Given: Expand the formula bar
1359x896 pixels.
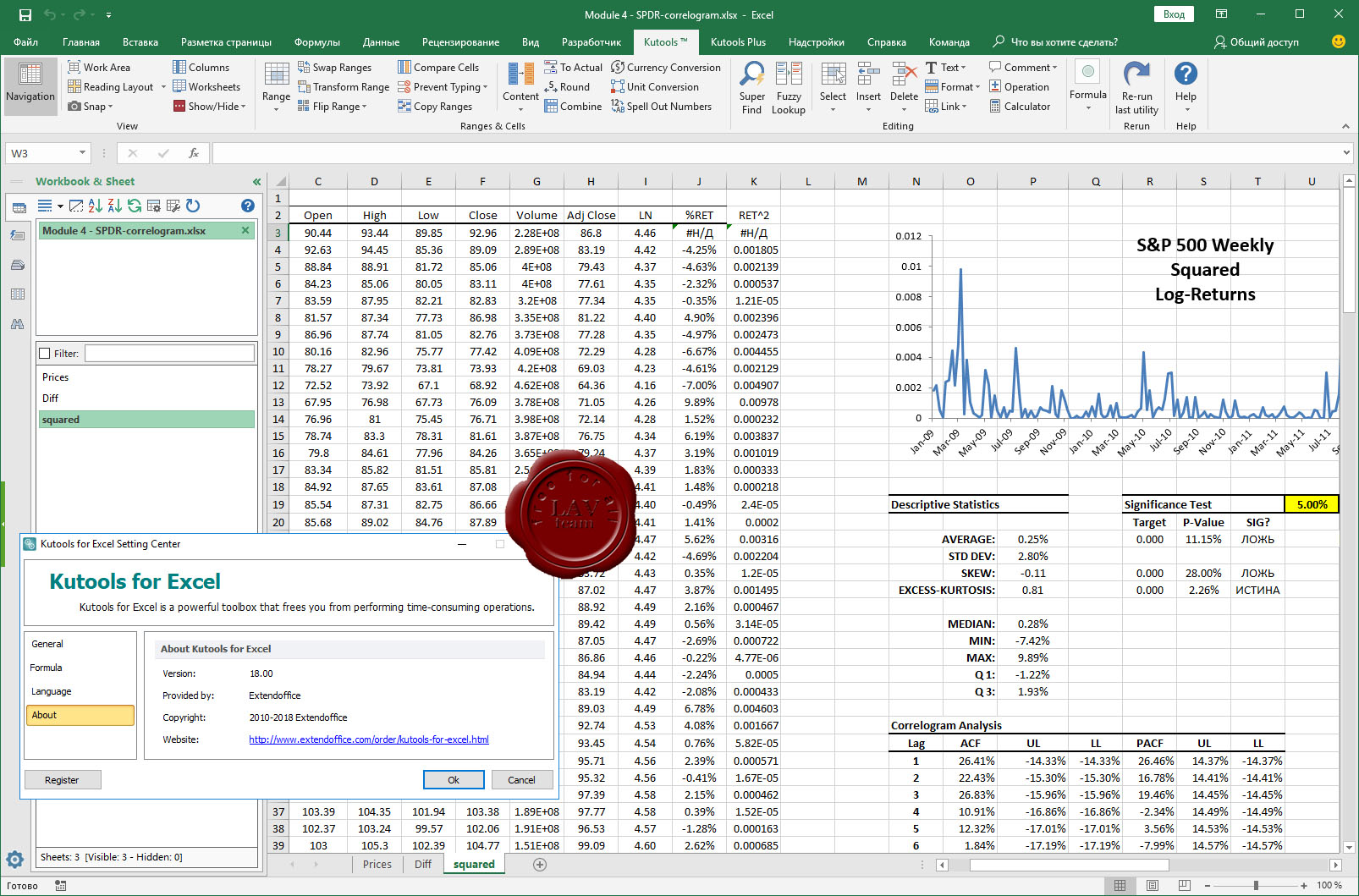Looking at the screenshot, I should click(x=1346, y=153).
